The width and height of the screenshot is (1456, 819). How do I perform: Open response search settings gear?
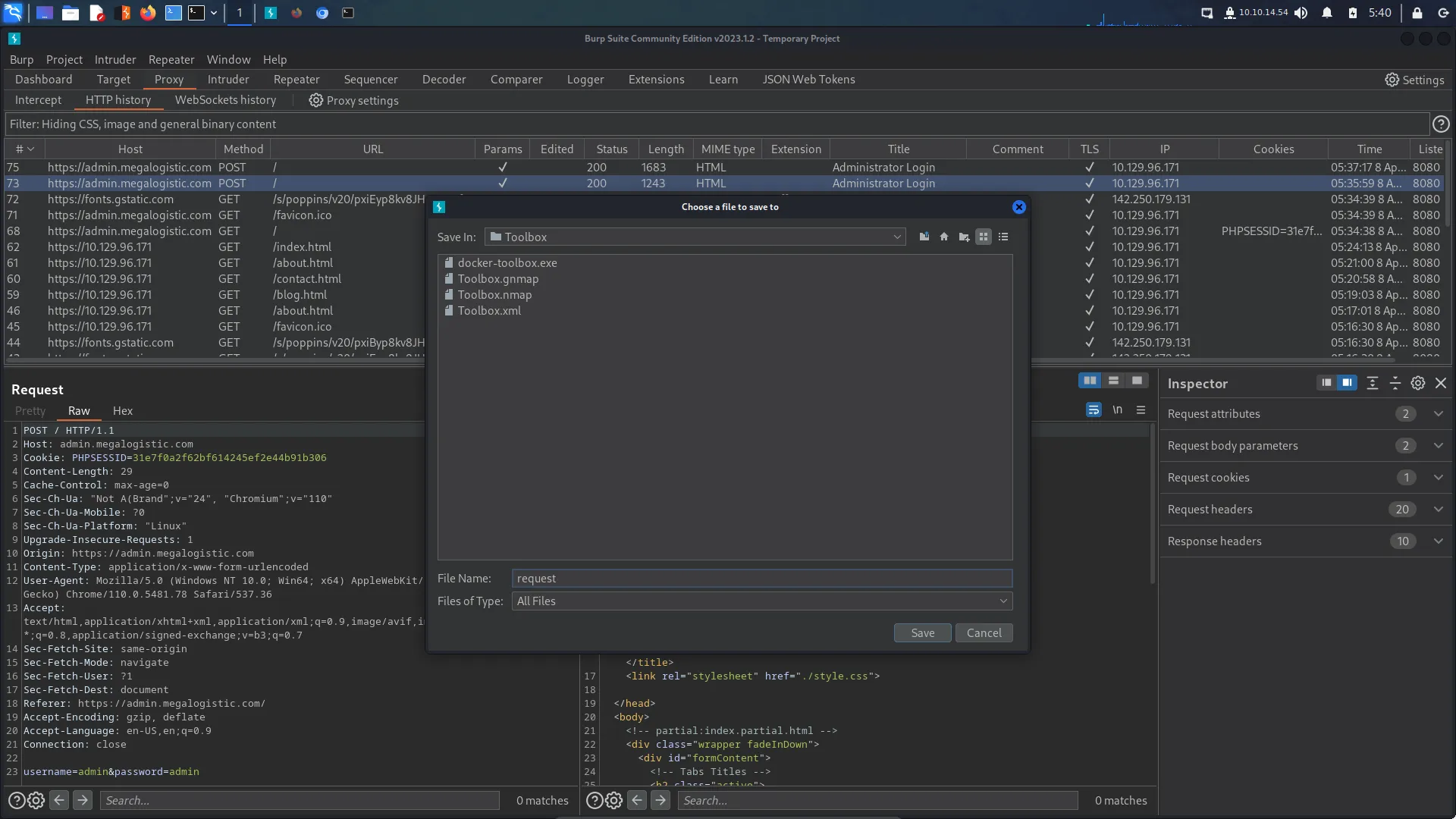click(x=614, y=800)
